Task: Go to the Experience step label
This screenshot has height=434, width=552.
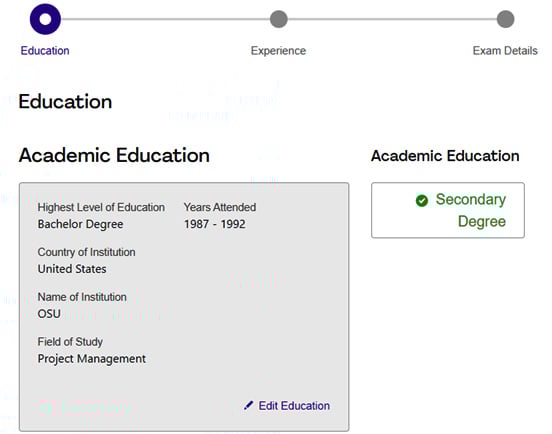Action: 278,51
